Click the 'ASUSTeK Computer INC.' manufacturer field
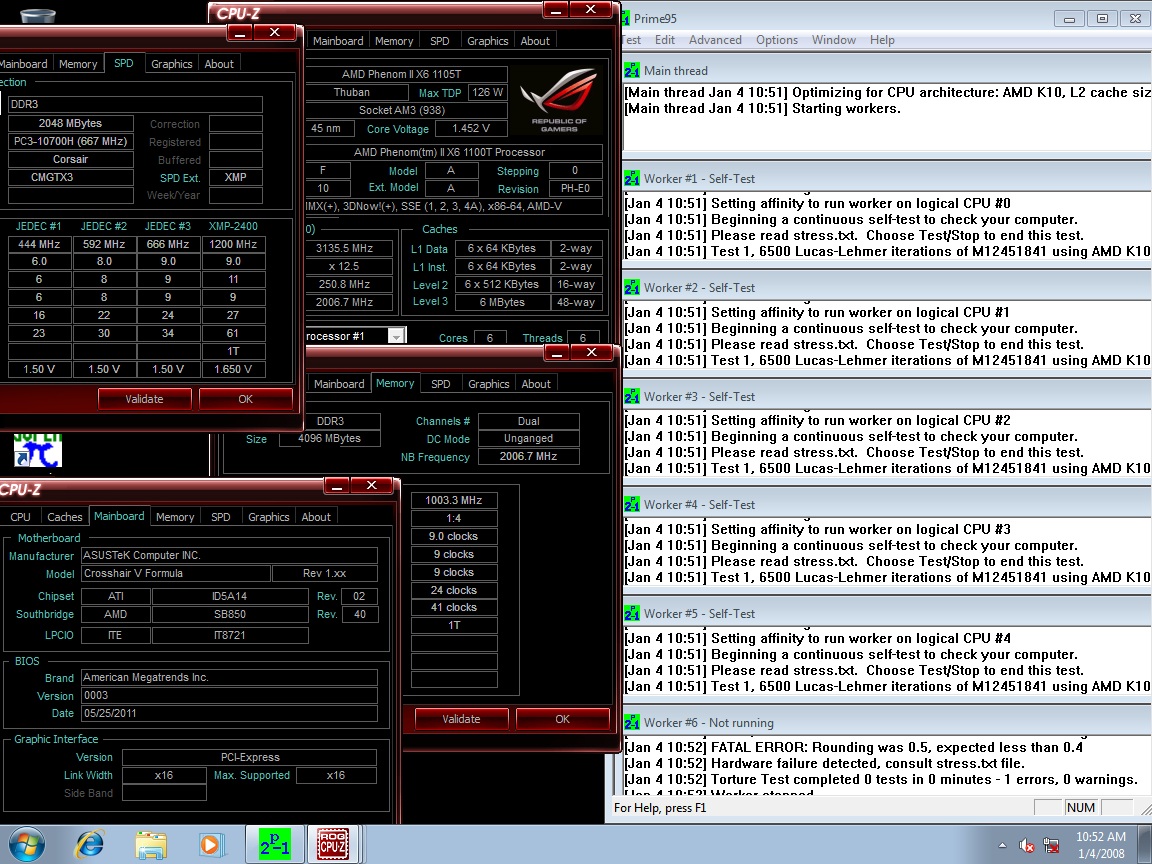 (x=229, y=555)
